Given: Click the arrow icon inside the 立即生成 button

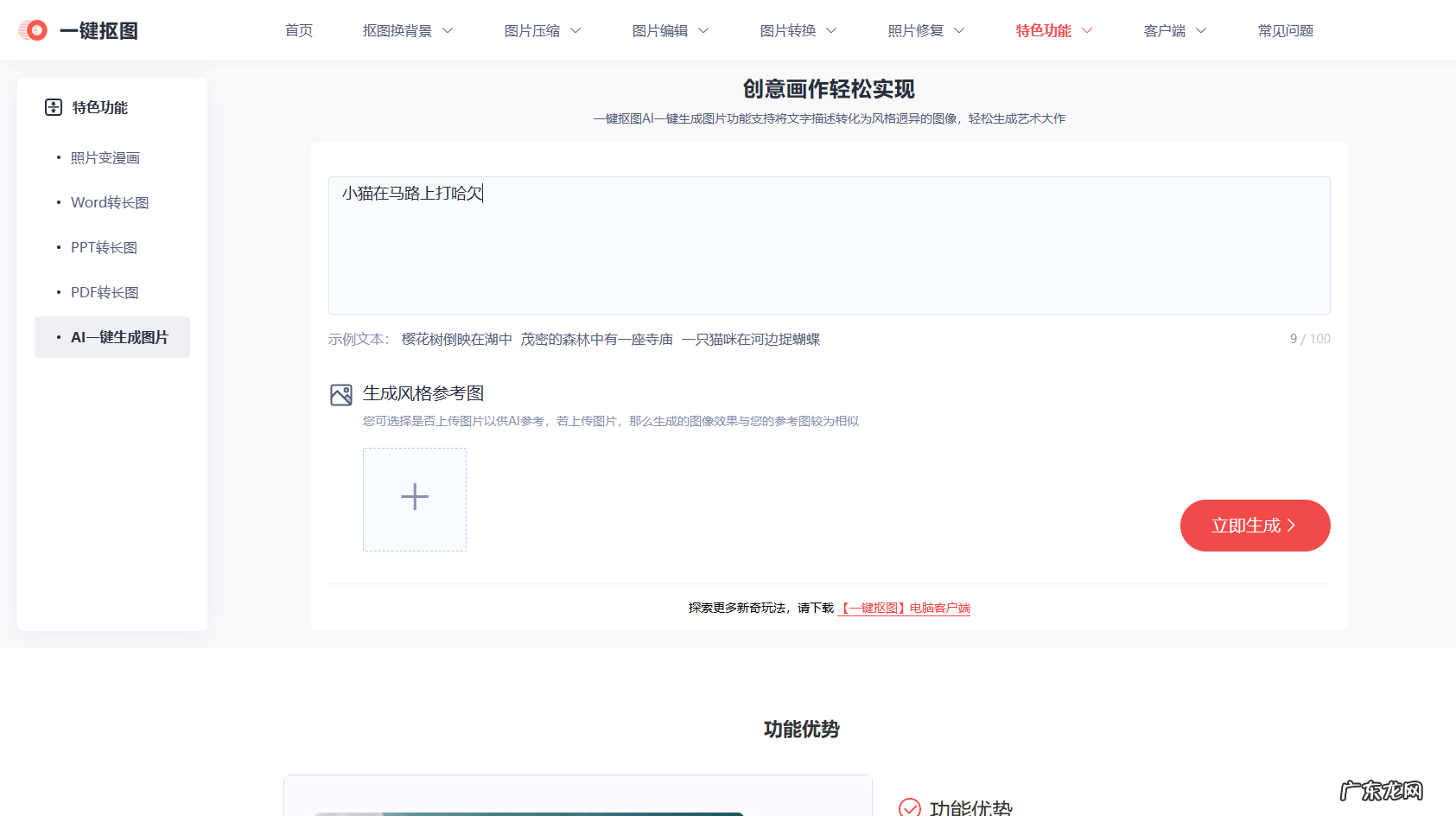Looking at the screenshot, I should point(1291,525).
